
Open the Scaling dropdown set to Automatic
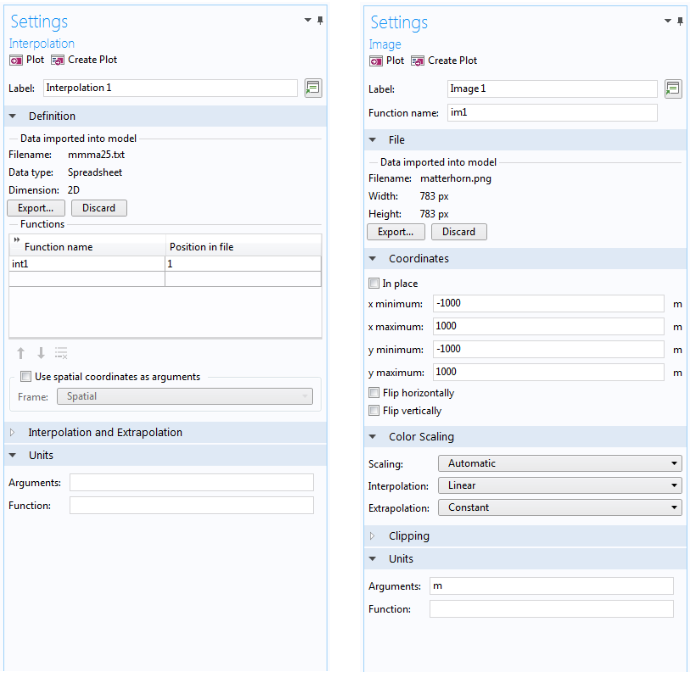(560, 463)
